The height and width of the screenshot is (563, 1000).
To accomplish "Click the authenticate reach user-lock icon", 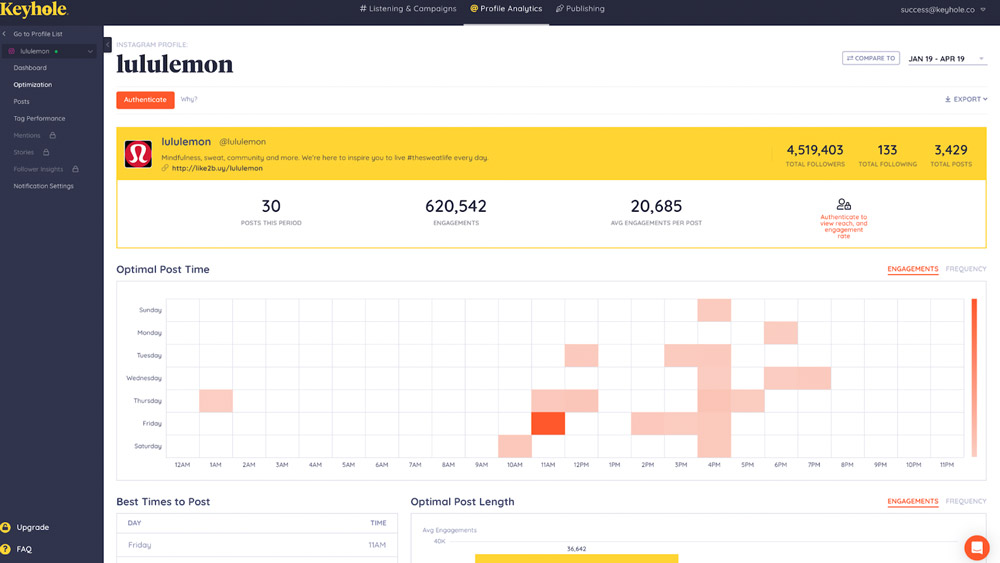I will tap(844, 204).
